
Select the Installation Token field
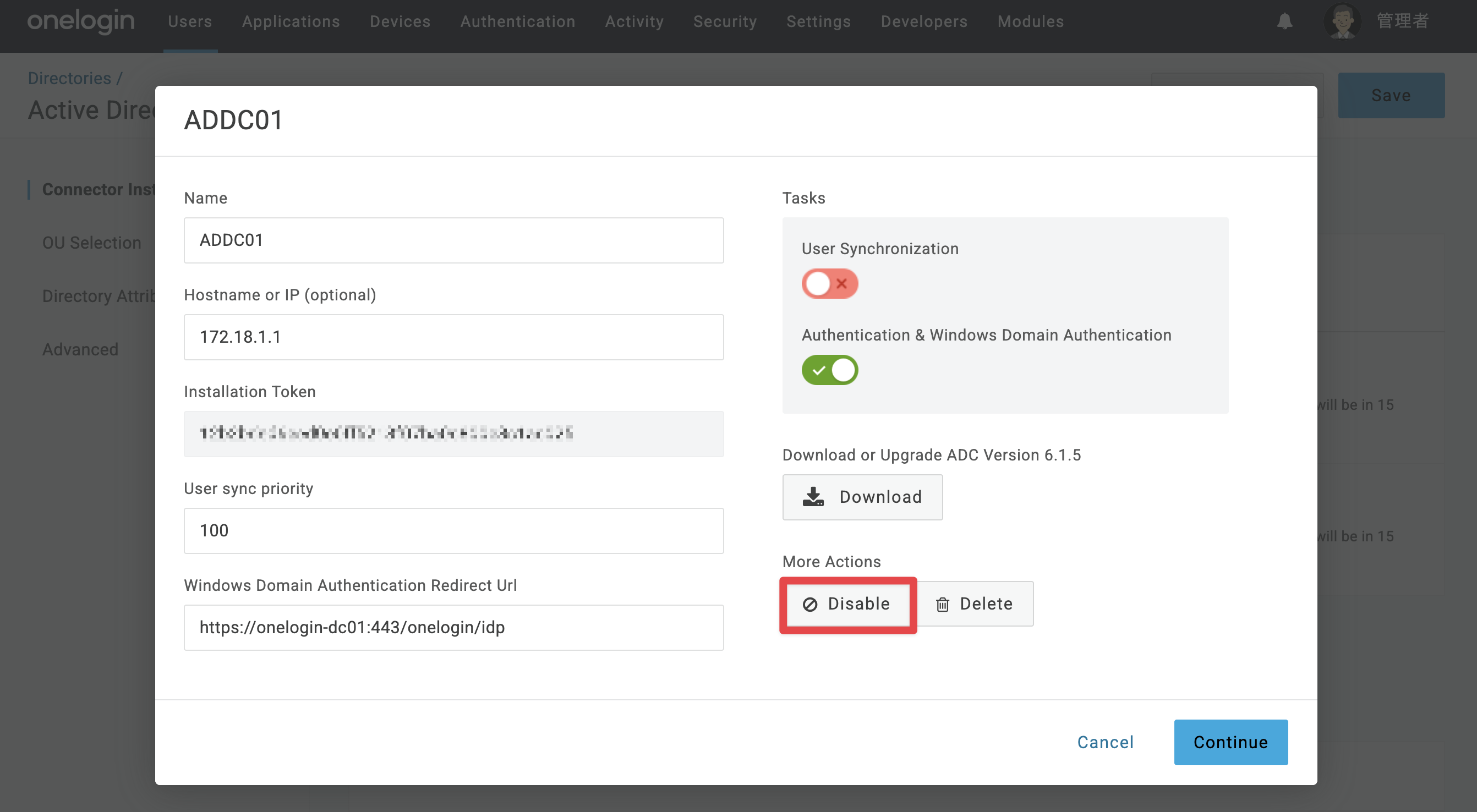click(453, 434)
